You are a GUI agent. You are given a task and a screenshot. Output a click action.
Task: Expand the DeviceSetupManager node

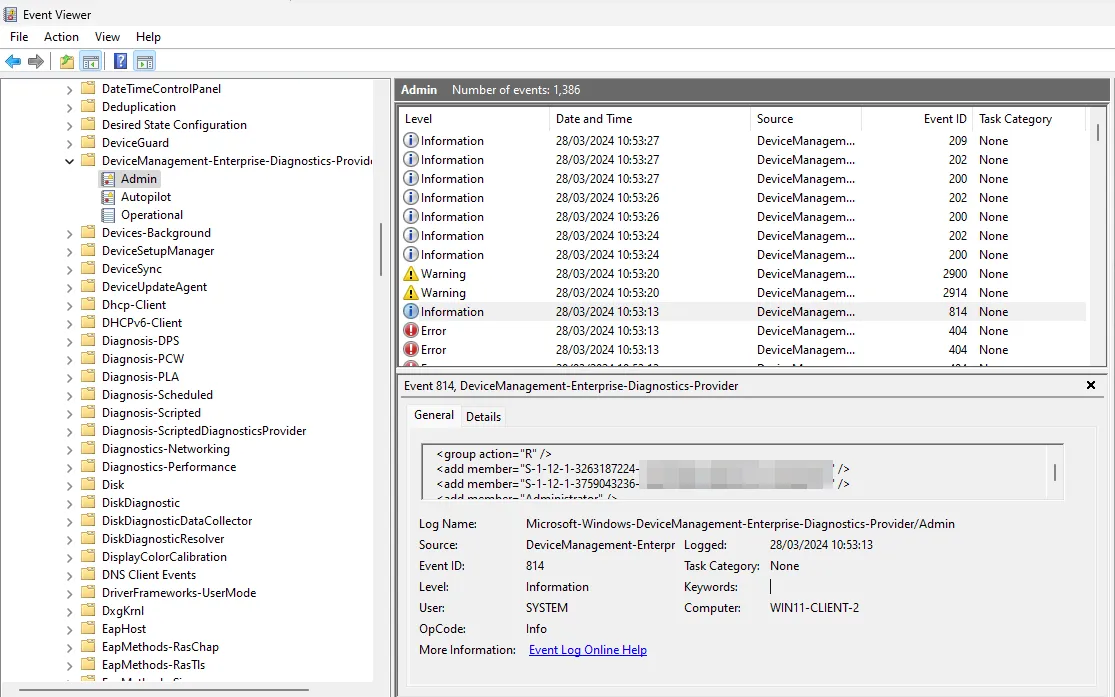tap(69, 252)
